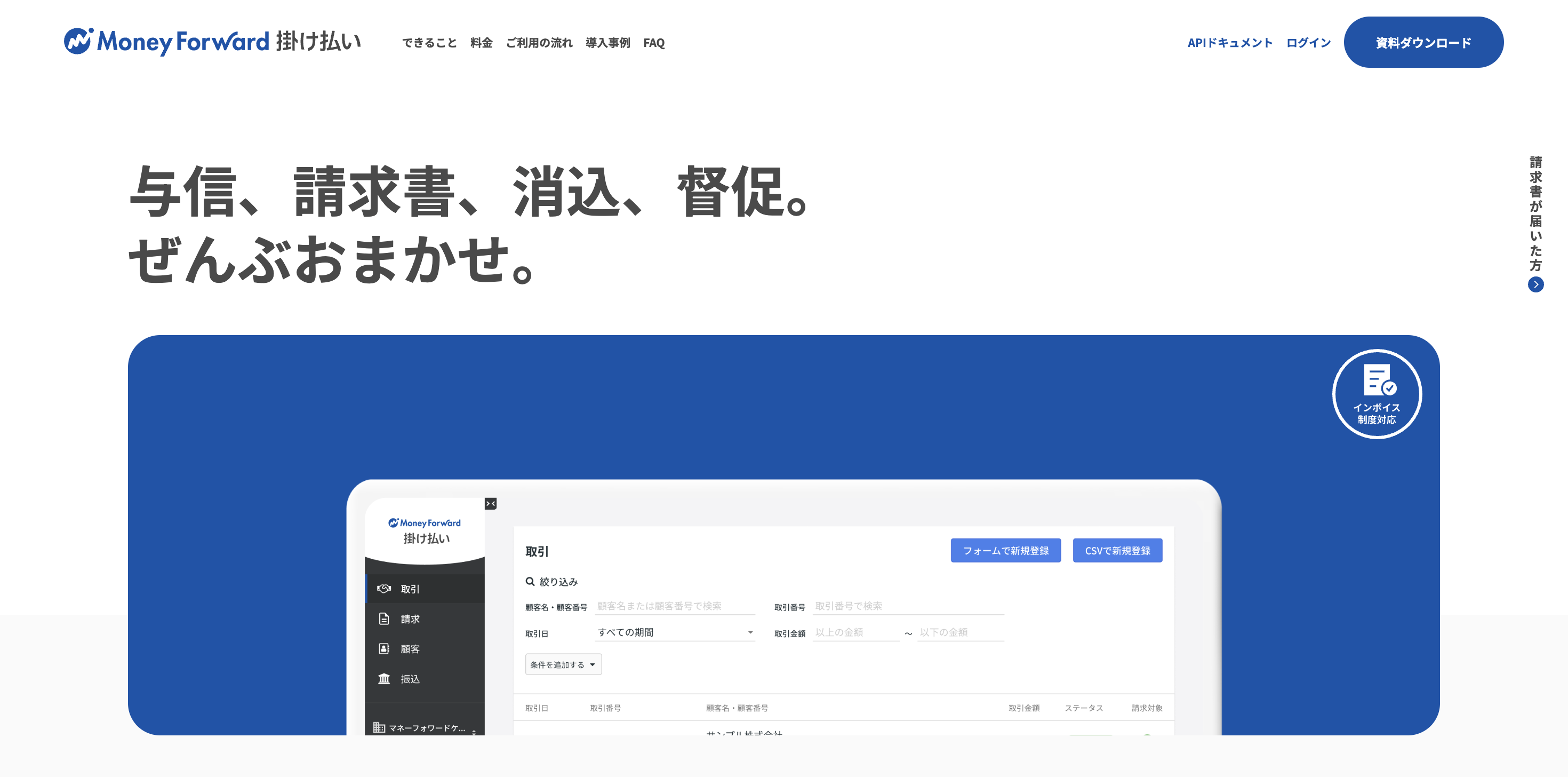Click the building icon beside マネーフォワードケ…
The height and width of the screenshot is (777, 1568).
tap(379, 727)
